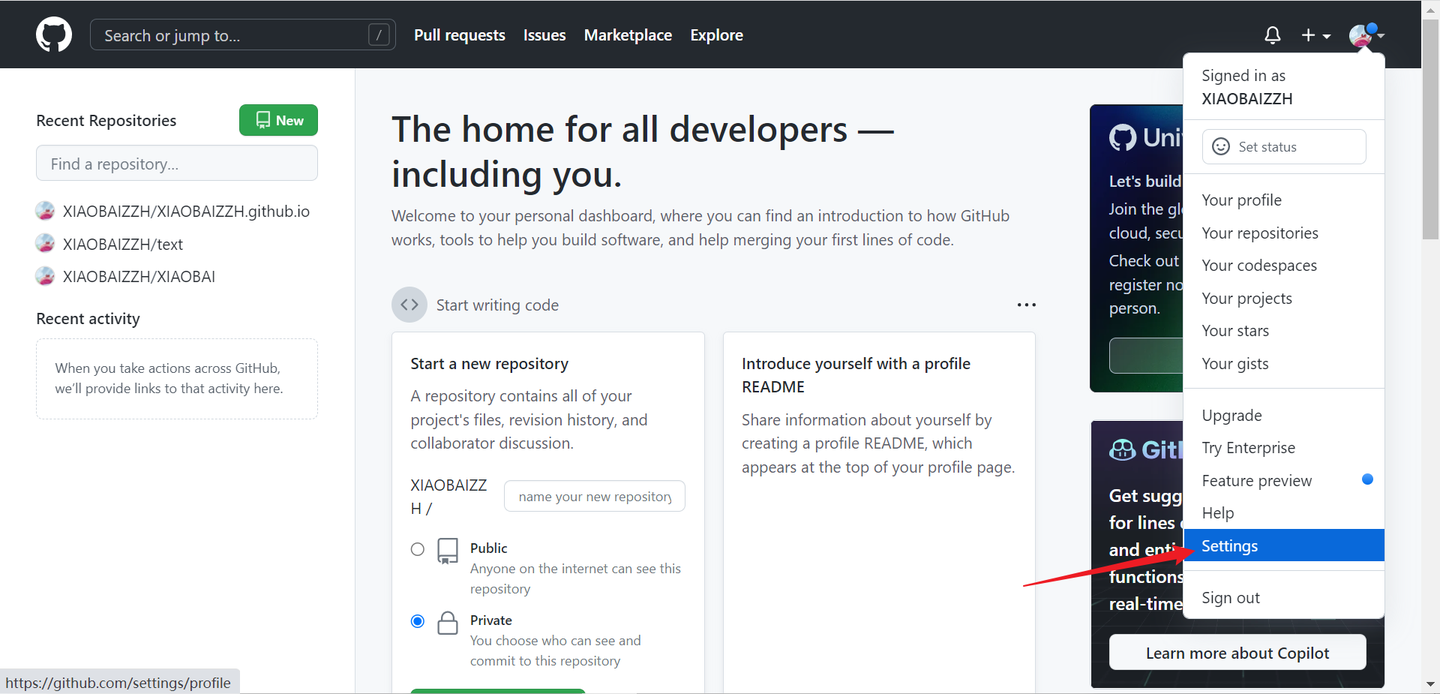Click Learn more about Copilot button
1440x694 pixels.
(x=1238, y=653)
